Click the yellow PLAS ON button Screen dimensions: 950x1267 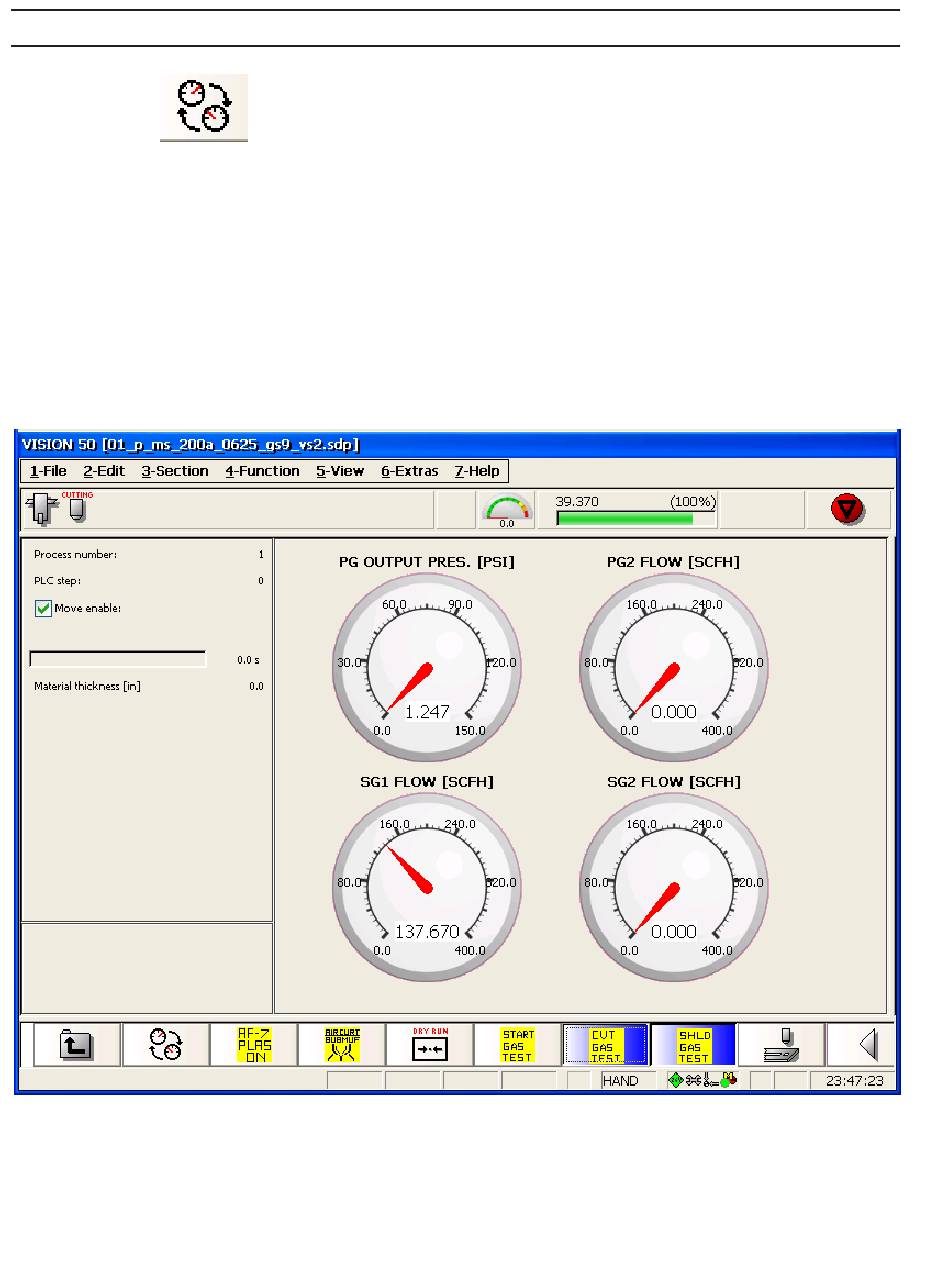254,1044
